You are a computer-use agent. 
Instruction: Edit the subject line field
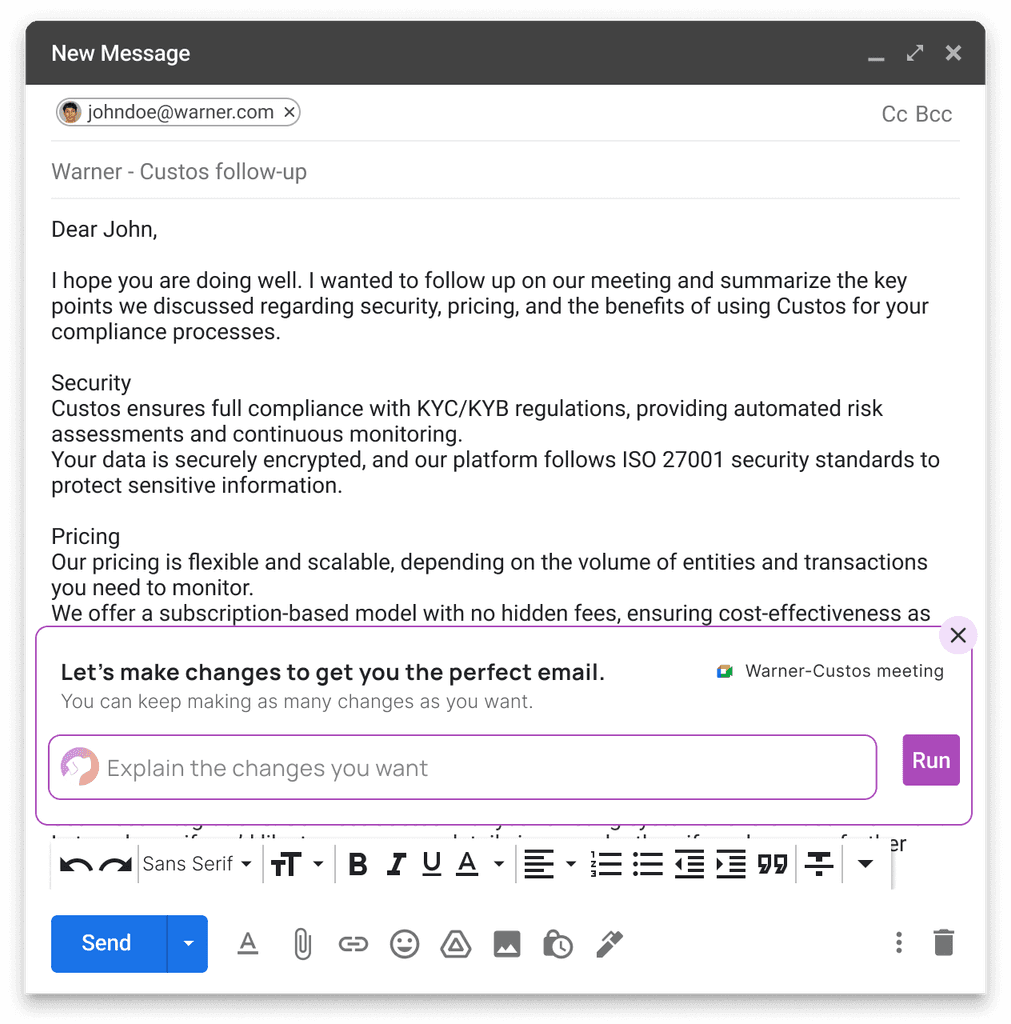tap(505, 171)
